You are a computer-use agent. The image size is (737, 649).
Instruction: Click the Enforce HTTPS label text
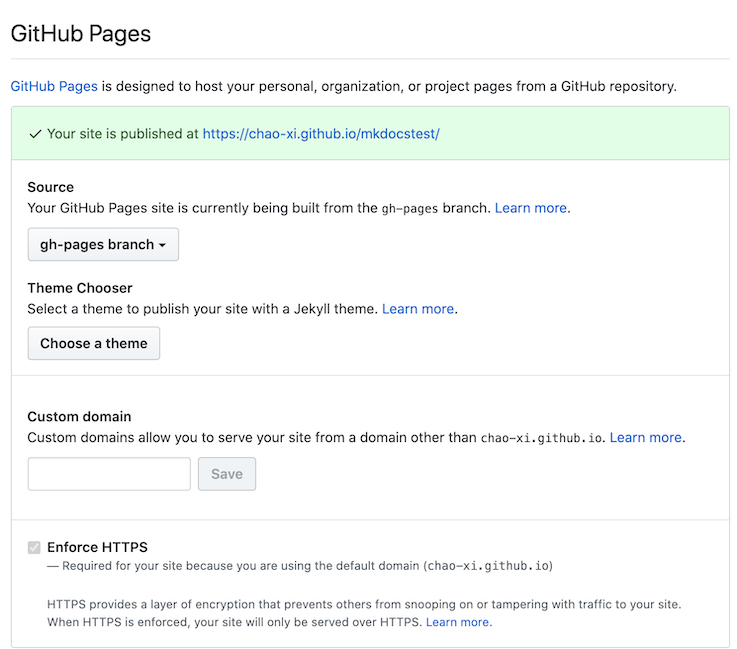click(x=97, y=547)
